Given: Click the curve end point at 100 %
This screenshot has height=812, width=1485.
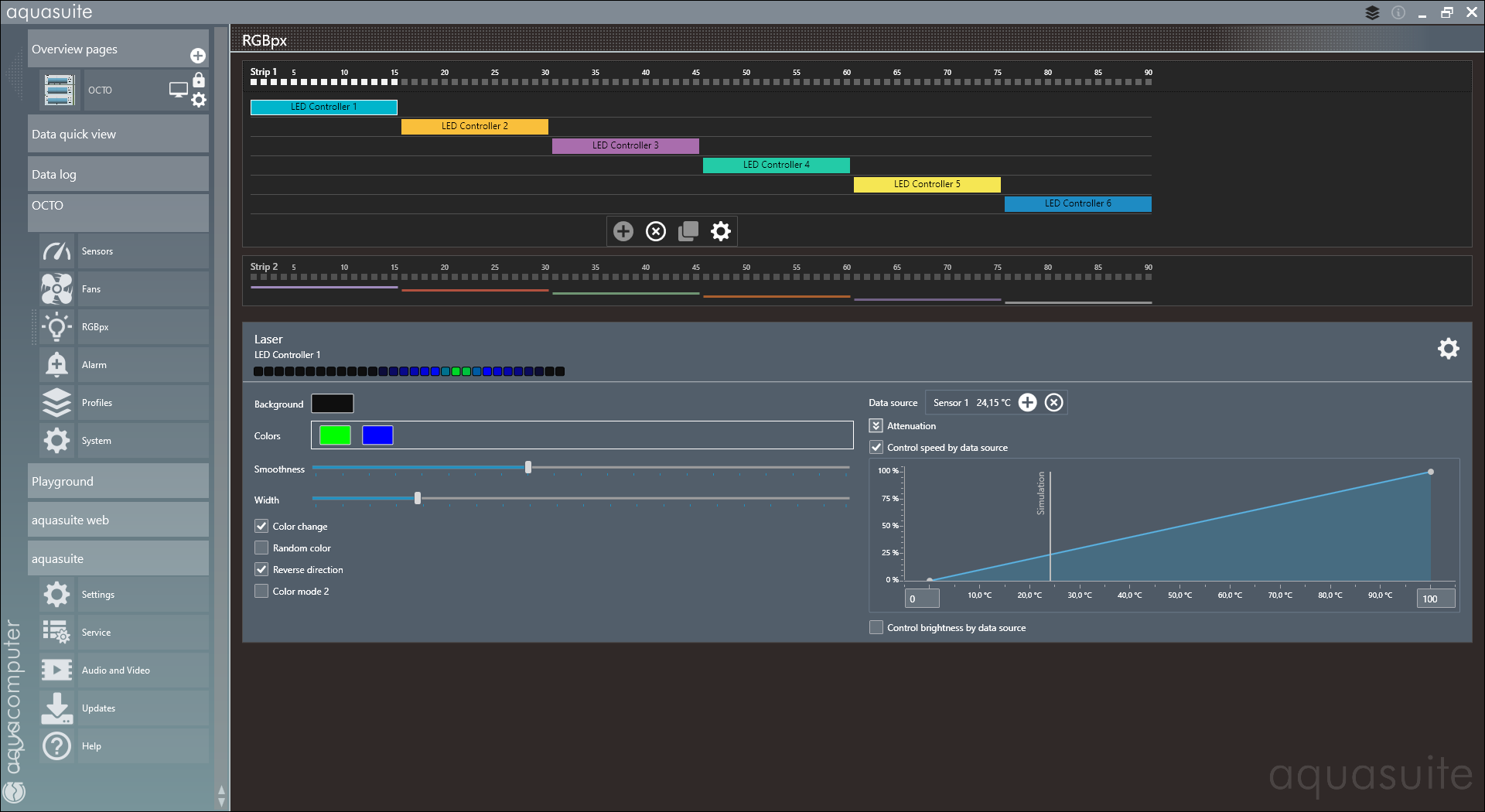Looking at the screenshot, I should pyautogui.click(x=1431, y=472).
